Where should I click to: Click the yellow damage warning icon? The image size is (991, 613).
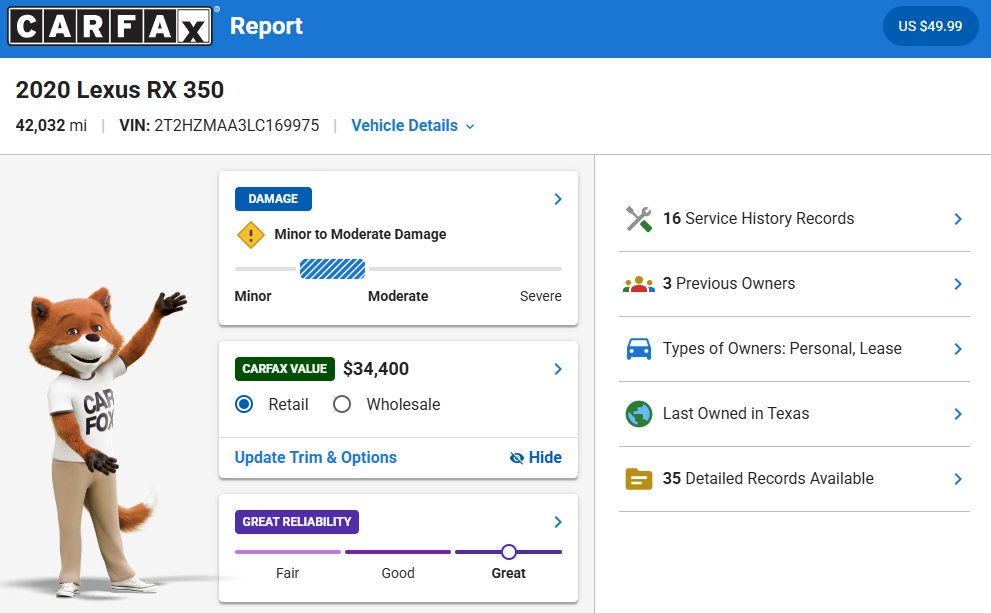coord(251,235)
